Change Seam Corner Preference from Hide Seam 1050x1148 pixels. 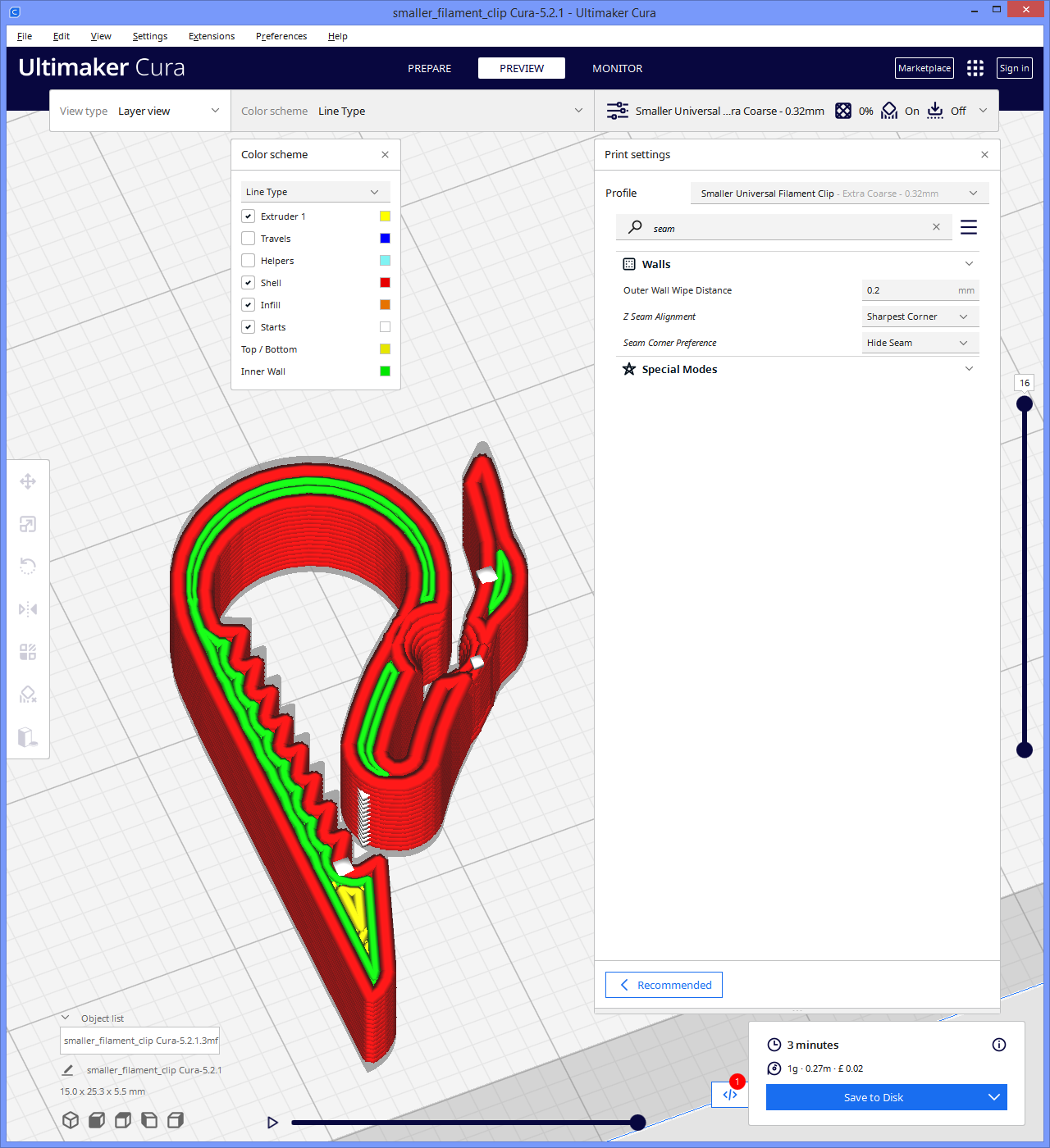coord(920,342)
